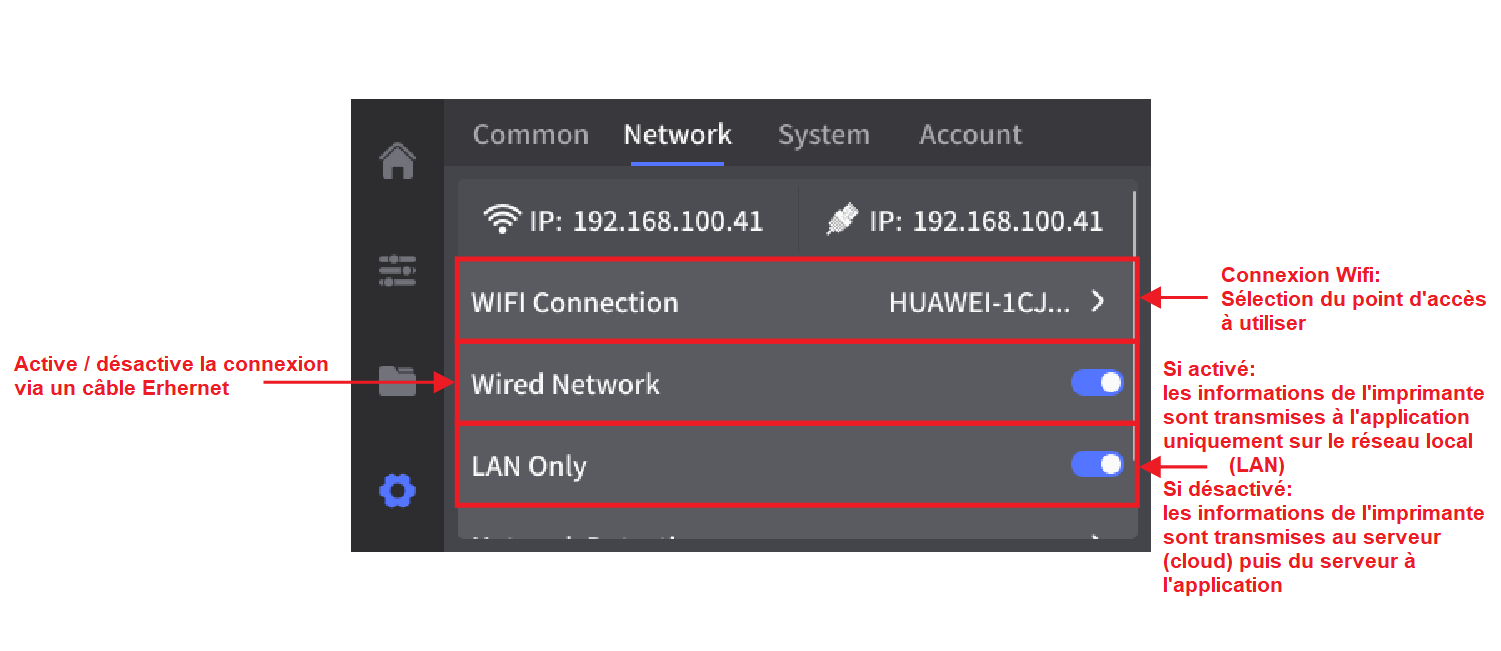Viewport: 1501px width, 651px height.
Task: Switch to the Common tab
Action: point(530,135)
